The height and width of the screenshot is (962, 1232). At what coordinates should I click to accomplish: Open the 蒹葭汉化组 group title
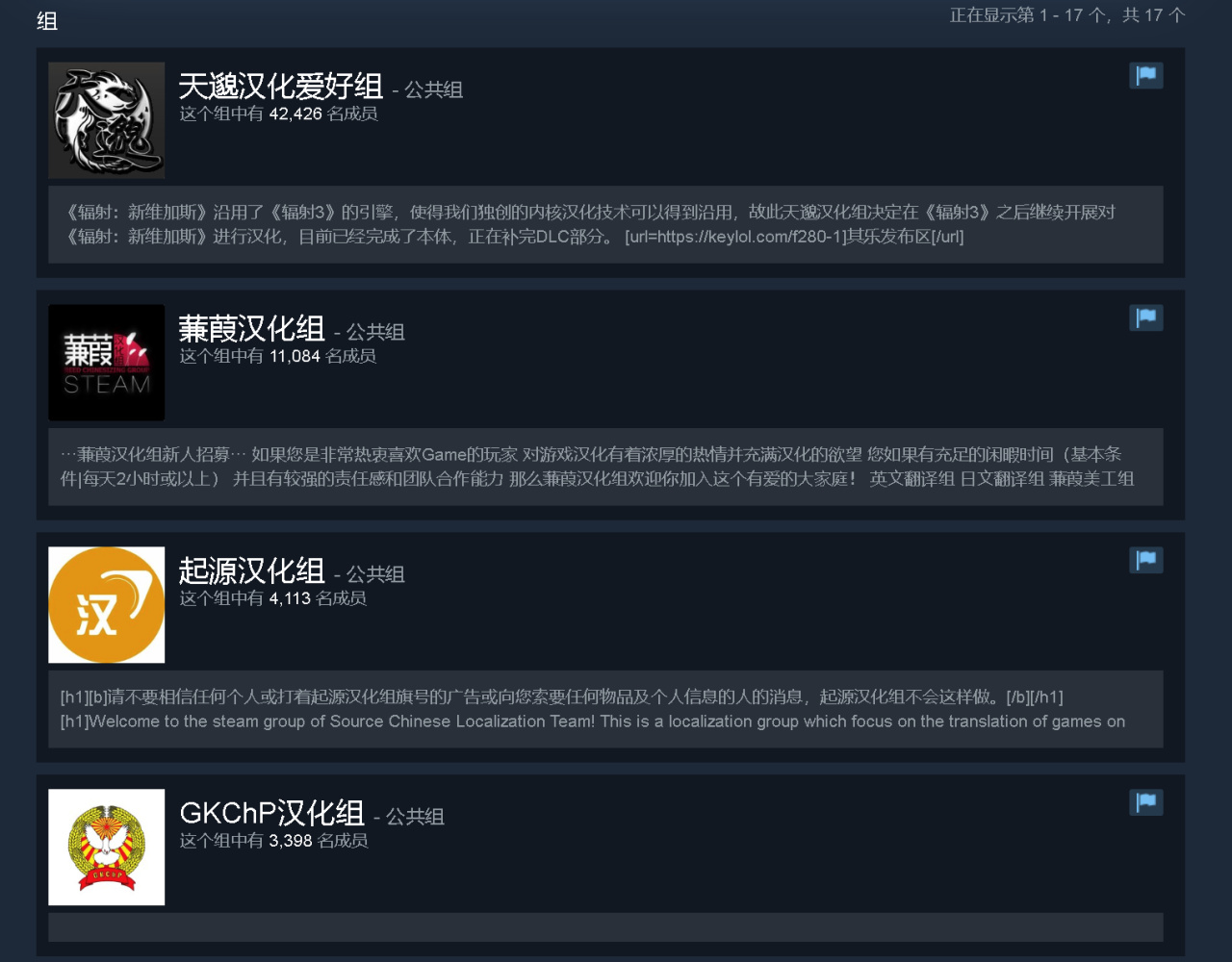251,329
